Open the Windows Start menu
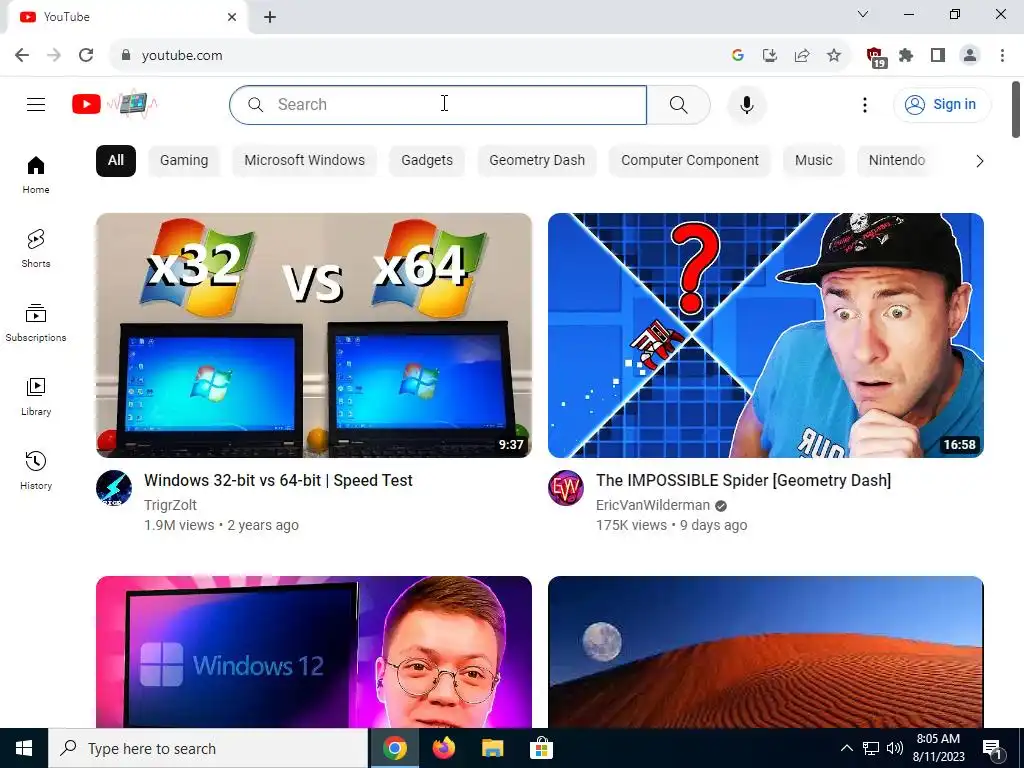 24,748
